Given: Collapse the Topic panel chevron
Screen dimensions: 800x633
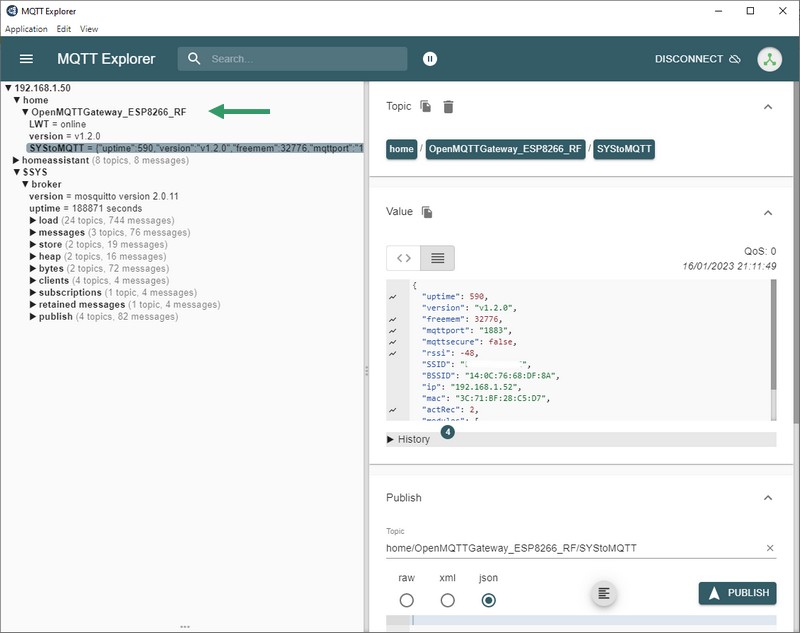Looking at the screenshot, I should click(768, 107).
